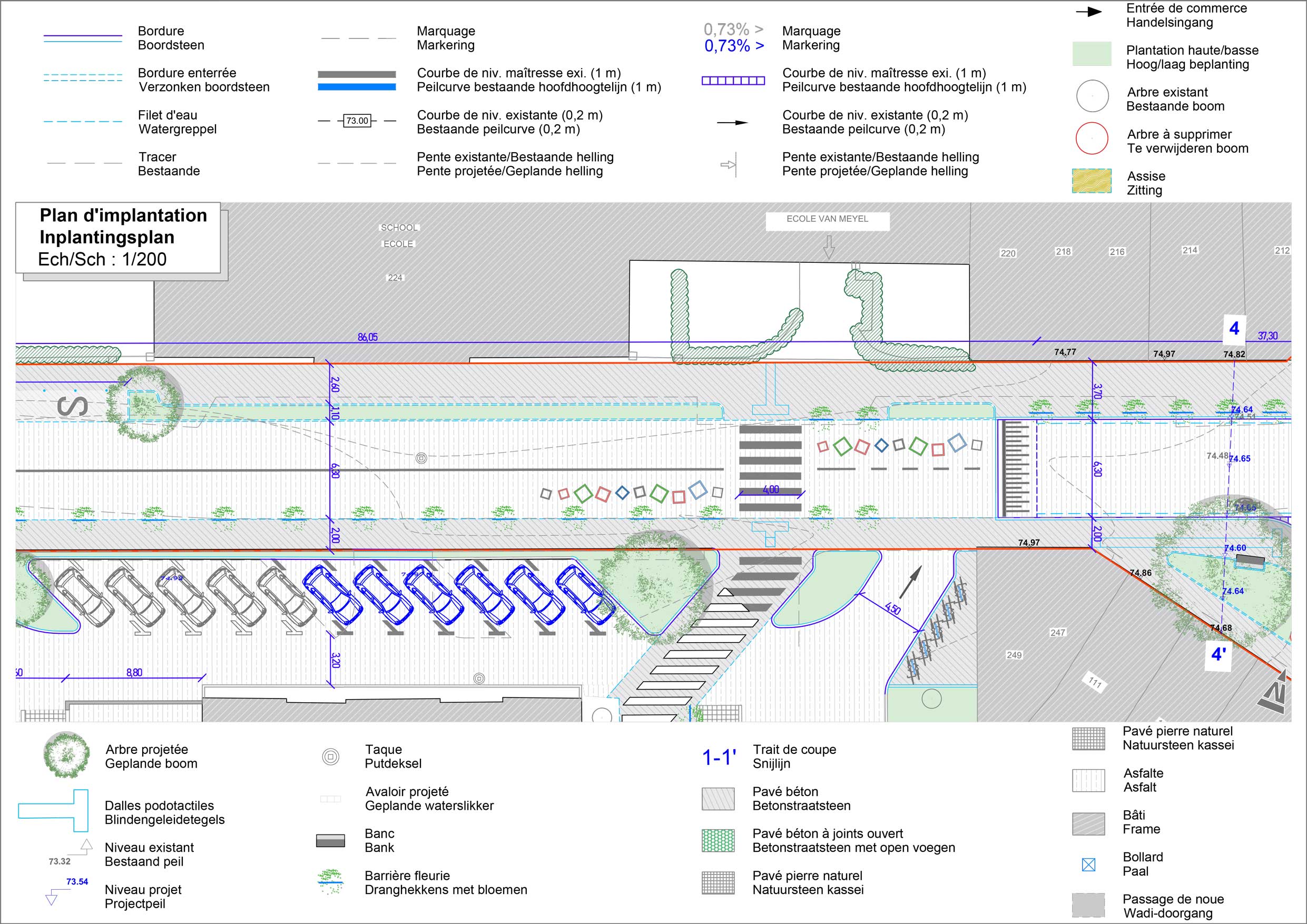Click the Arbre projetée tree legend icon
This screenshot has height=924, width=1307.
[x=66, y=756]
